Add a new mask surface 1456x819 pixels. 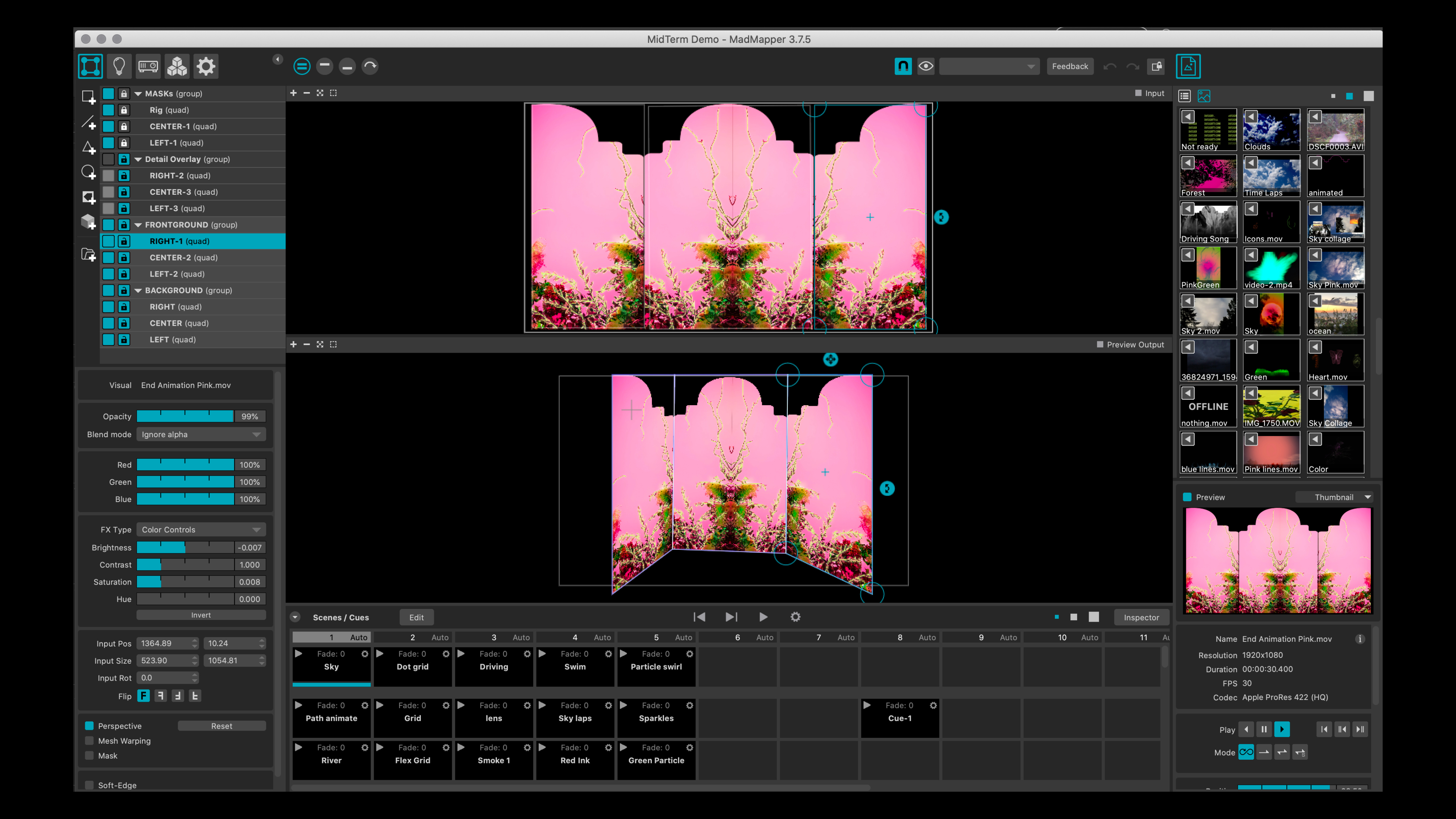pyautogui.click(x=88, y=197)
